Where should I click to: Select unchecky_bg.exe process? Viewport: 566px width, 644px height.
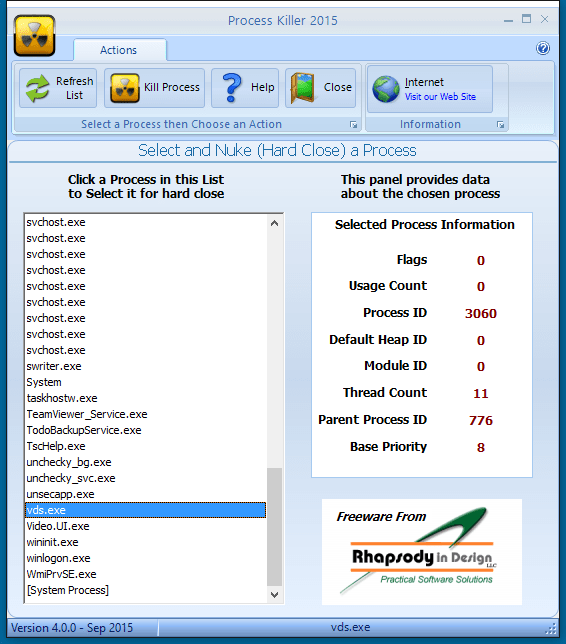[x=145, y=462]
